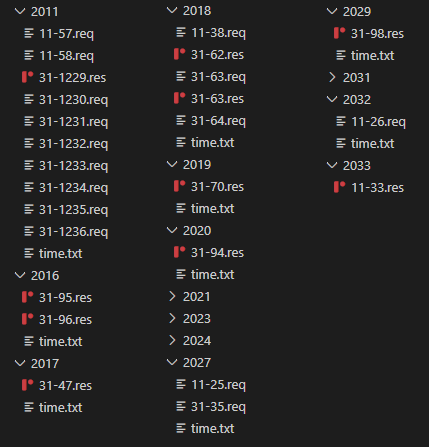Click the red icon of 11-33.res
This screenshot has width=429, height=447.
coord(340,187)
